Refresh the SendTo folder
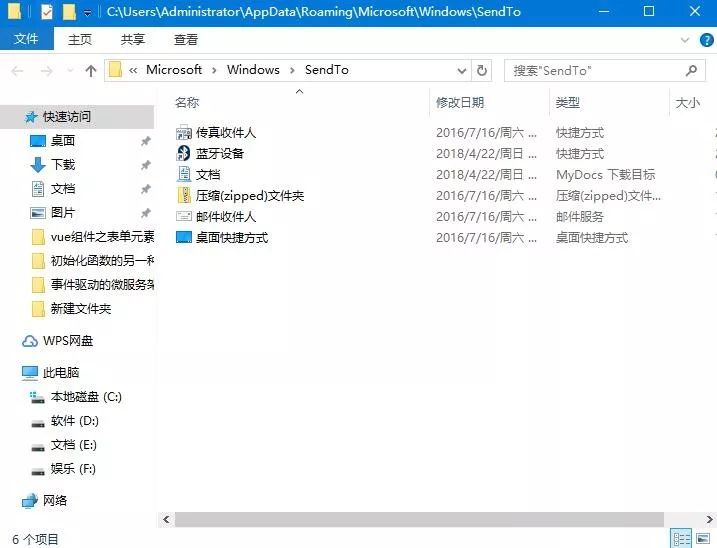Screen dimensions: 717x548 coord(482,71)
